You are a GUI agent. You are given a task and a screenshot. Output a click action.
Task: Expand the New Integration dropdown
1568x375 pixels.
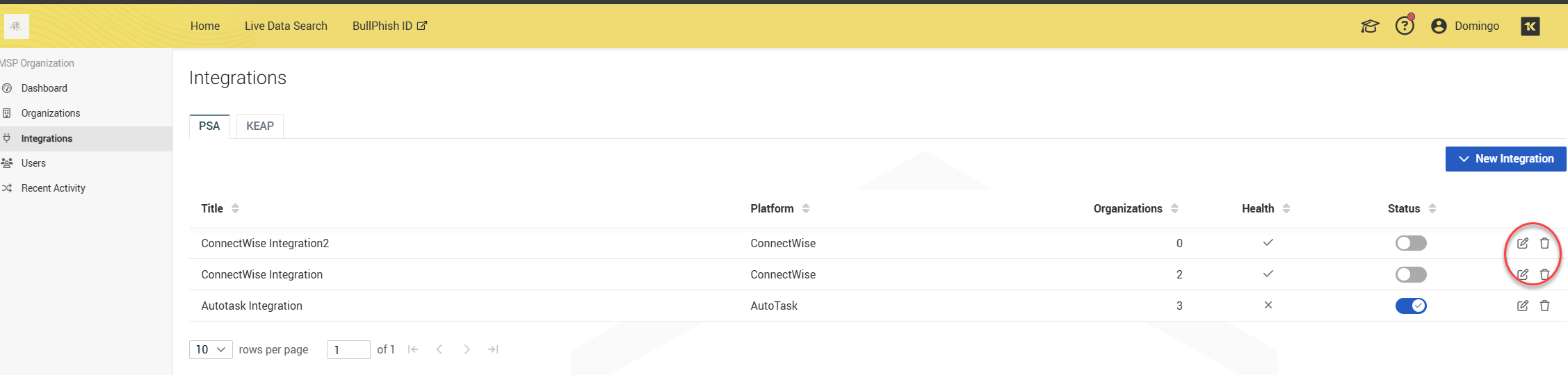1505,159
